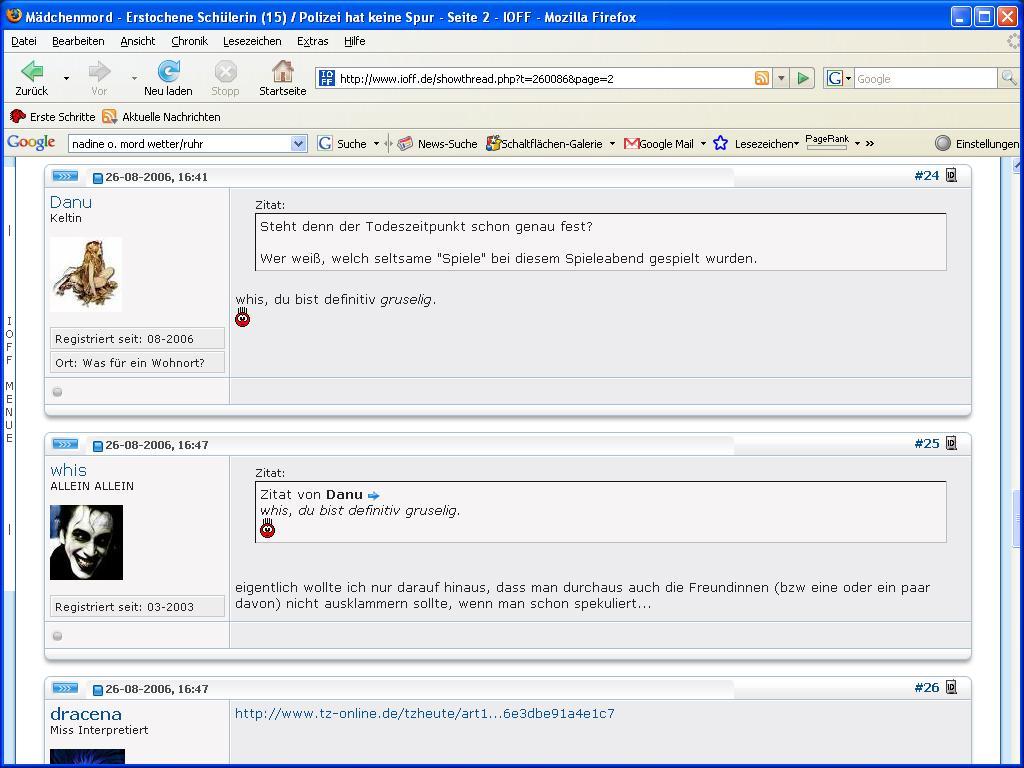
Task: Click the IOFF site favicon
Action: (x=327, y=78)
